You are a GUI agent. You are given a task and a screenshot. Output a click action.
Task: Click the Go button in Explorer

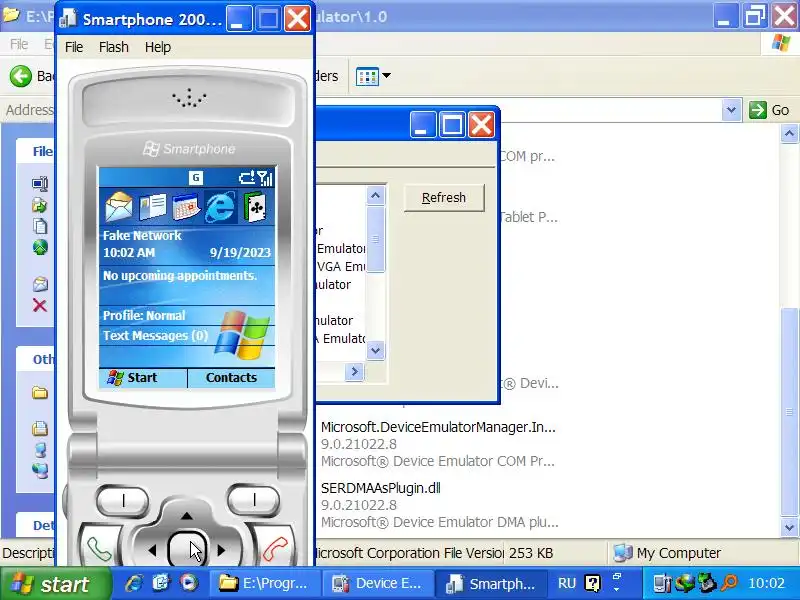point(770,110)
